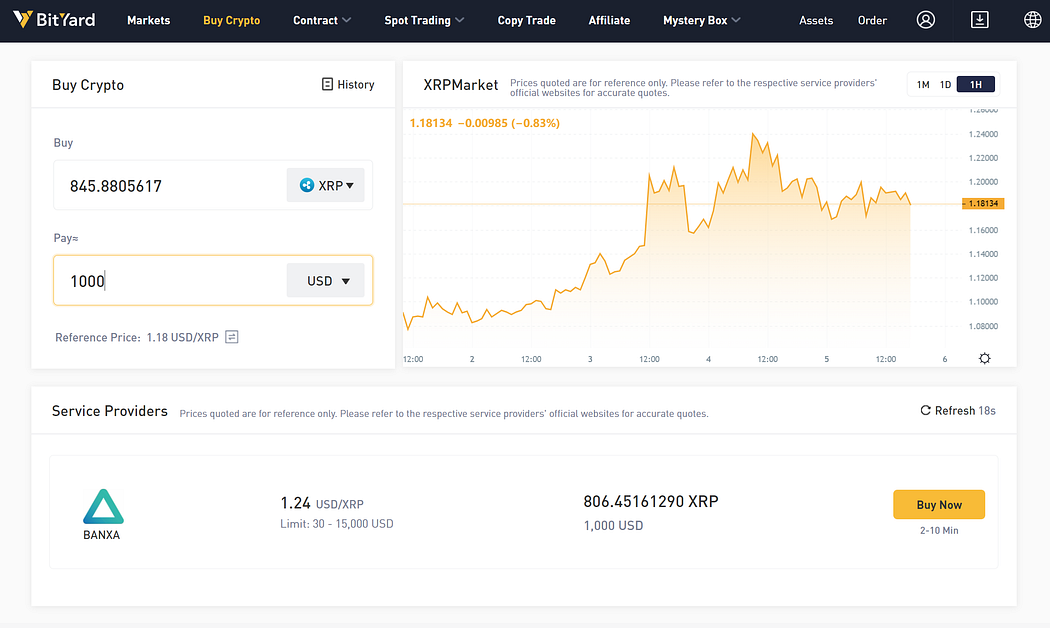Screen dimensions: 1050x628
Task: Expand the Contract menu
Action: click(322, 20)
